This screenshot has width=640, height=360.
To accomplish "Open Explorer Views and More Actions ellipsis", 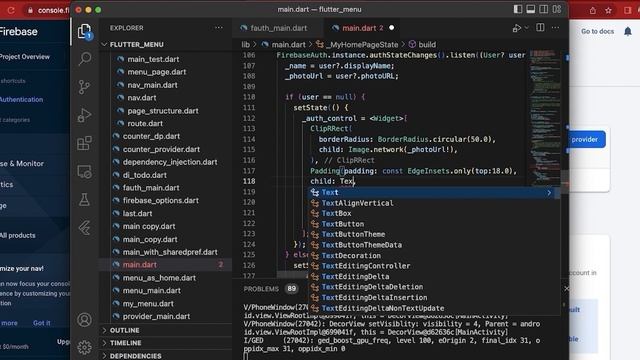I will point(219,28).
